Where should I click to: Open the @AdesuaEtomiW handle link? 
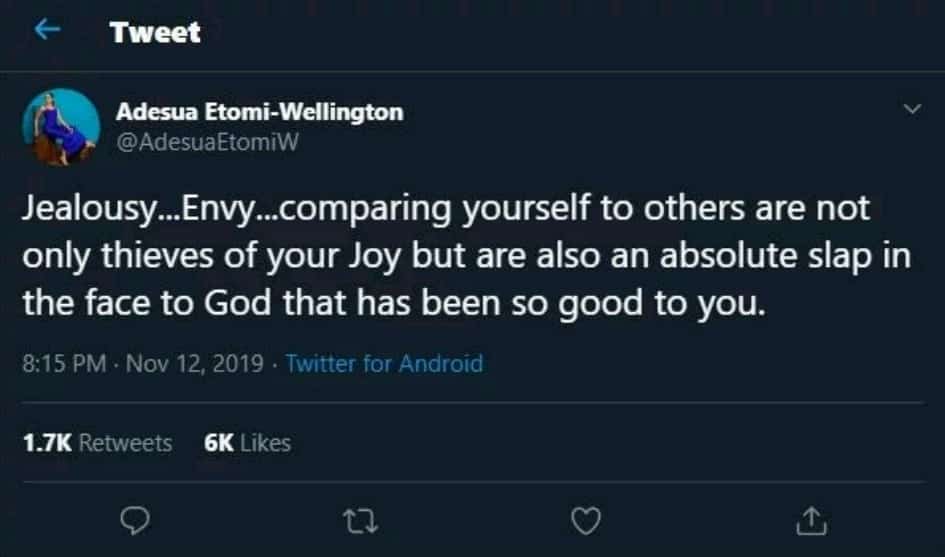(207, 141)
